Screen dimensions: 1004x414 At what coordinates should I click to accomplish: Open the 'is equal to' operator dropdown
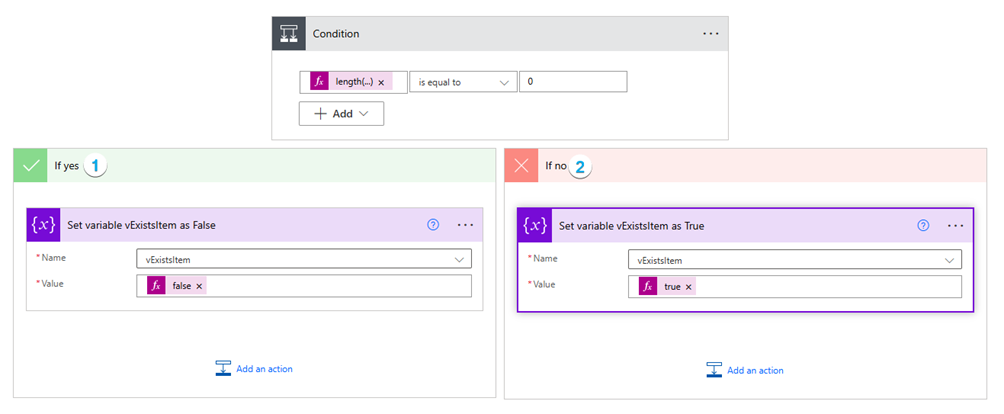(463, 83)
